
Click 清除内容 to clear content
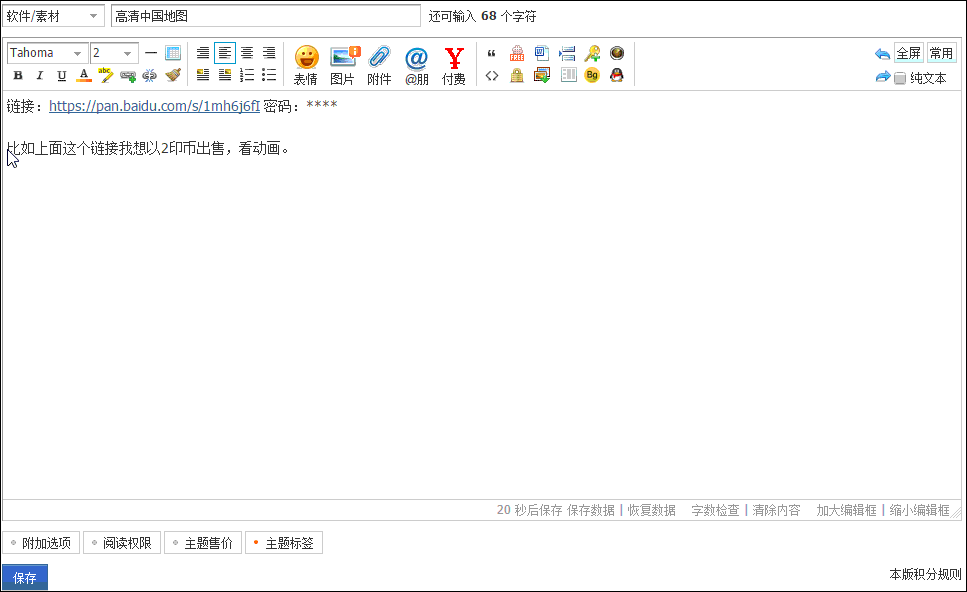[x=776, y=510]
